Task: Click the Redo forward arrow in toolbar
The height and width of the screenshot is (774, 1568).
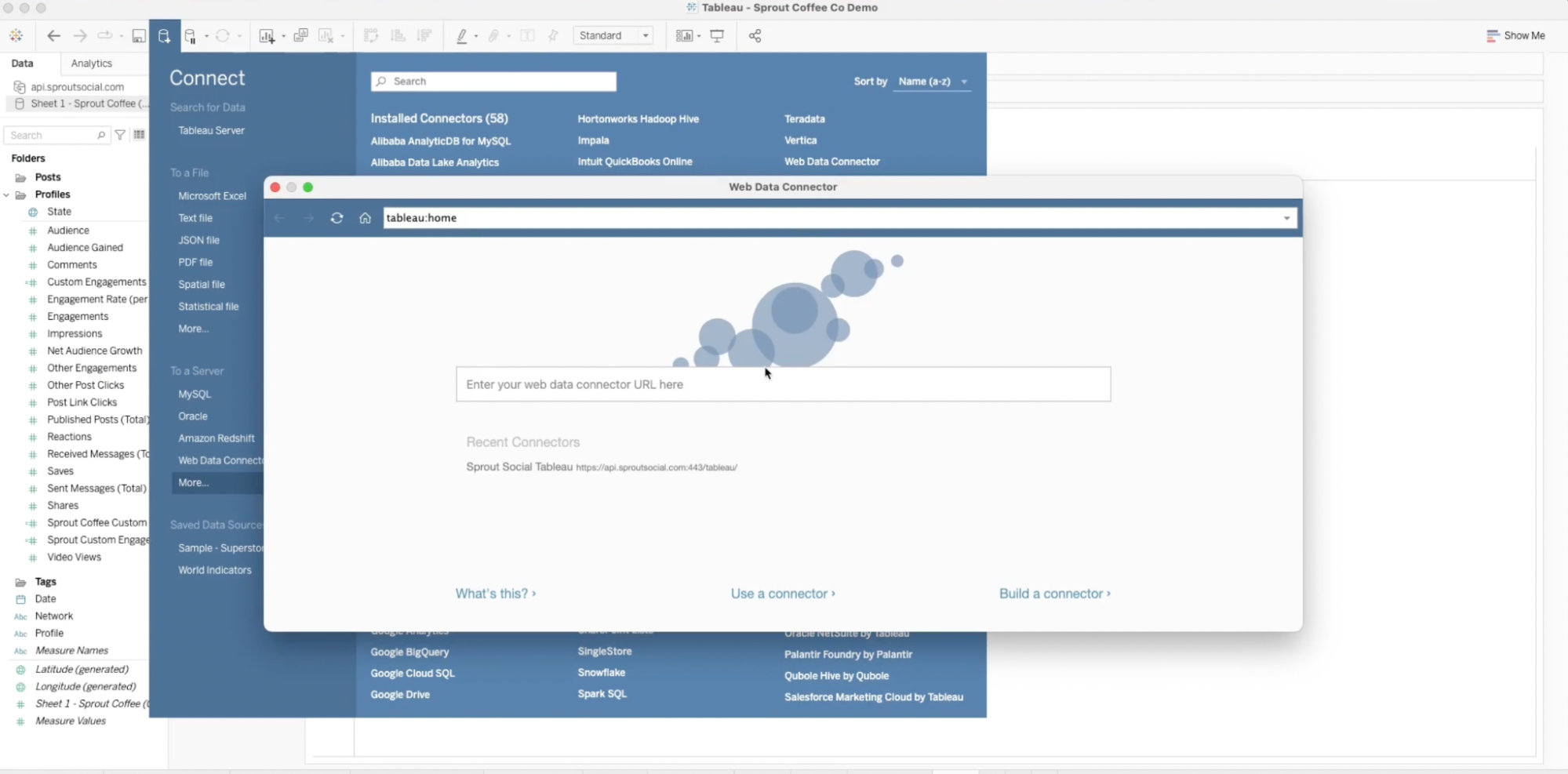Action: [x=79, y=35]
